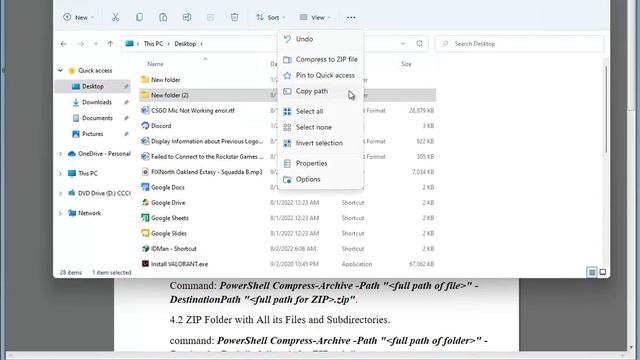This screenshot has width=640, height=360.
Task: Select the IDMan - Shortcut icon
Action: pyautogui.click(x=145, y=249)
